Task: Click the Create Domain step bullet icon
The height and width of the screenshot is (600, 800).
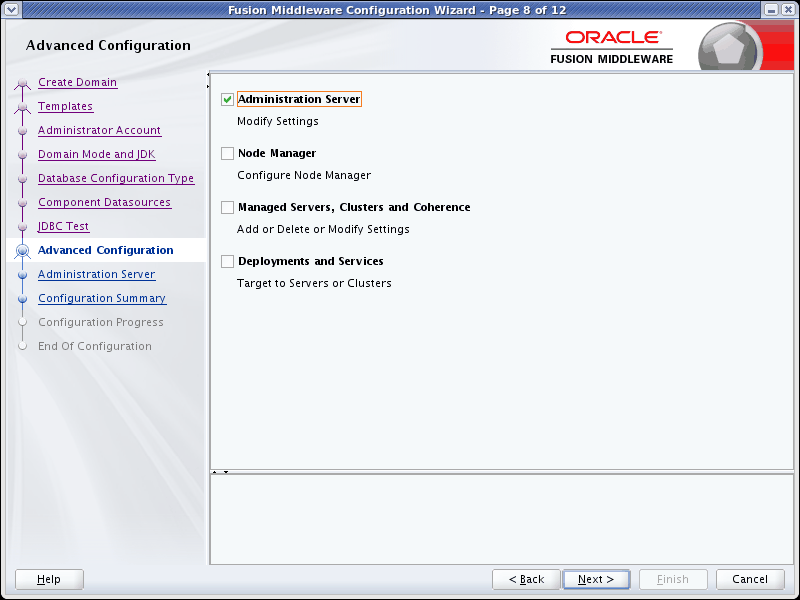Action: 22,83
